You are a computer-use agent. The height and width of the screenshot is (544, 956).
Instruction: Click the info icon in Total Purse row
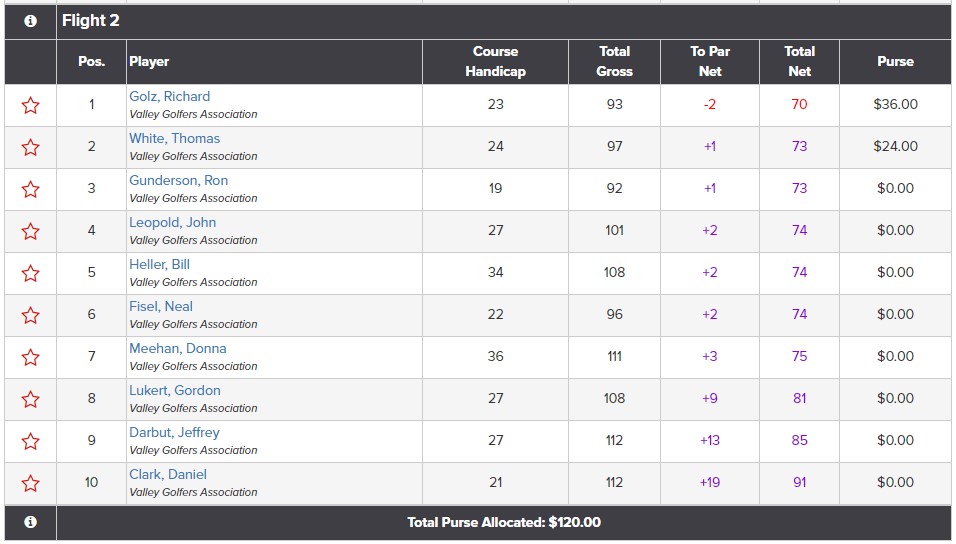point(30,522)
